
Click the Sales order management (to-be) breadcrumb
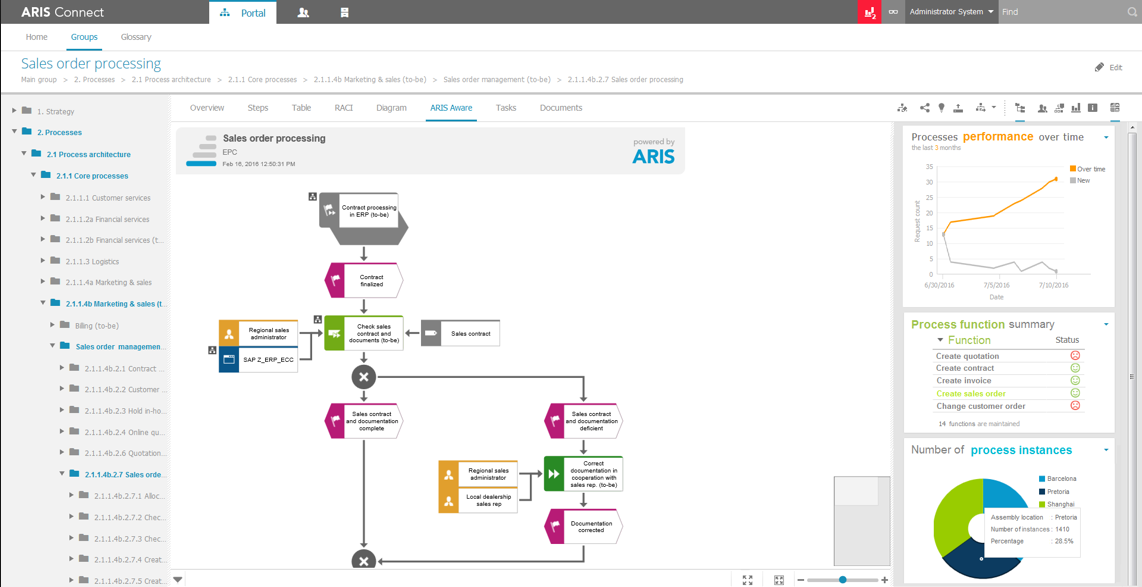click(x=496, y=79)
